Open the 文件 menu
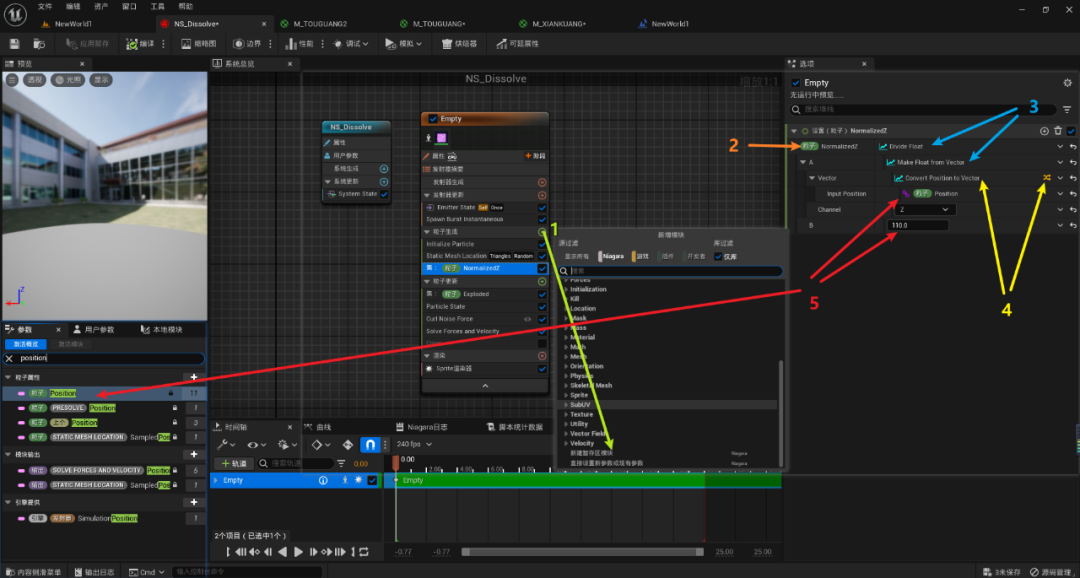The height and width of the screenshot is (578, 1080). click(45, 6)
